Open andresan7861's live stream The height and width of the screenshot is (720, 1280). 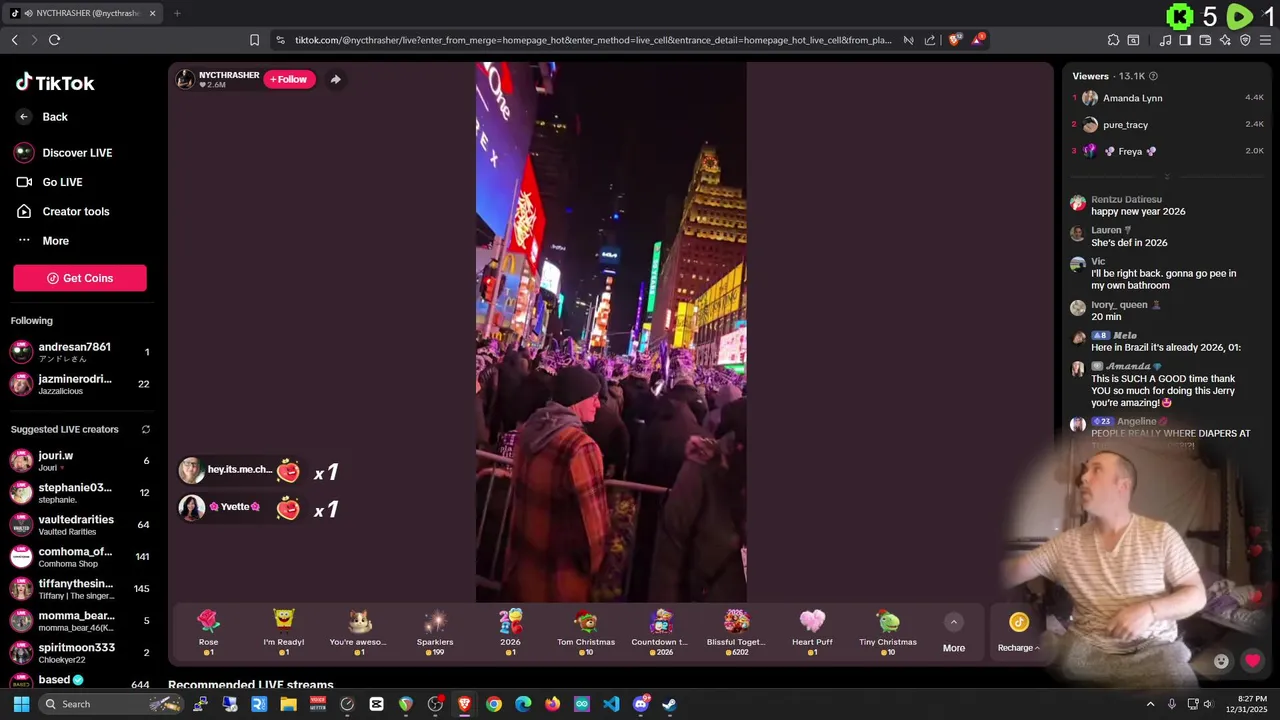[80, 352]
